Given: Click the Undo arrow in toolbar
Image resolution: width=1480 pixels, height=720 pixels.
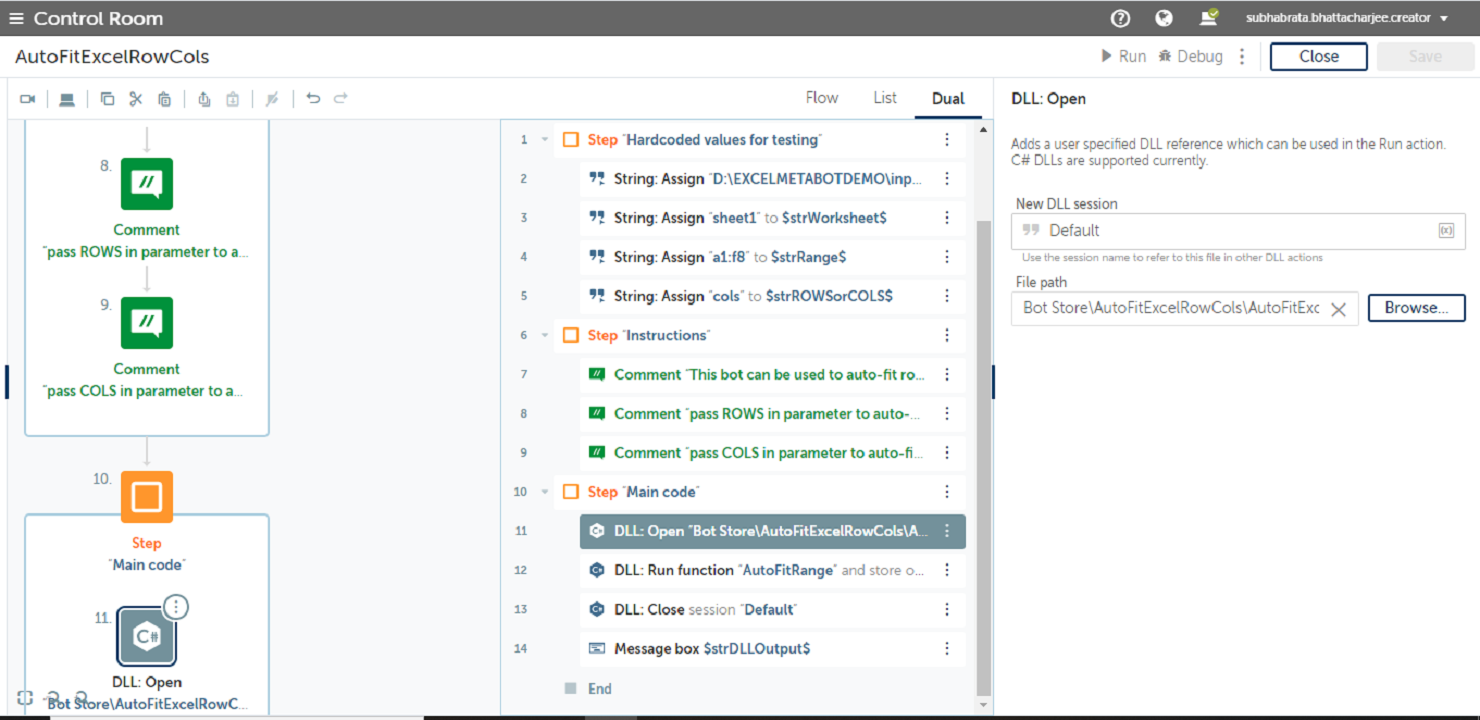Looking at the screenshot, I should tap(313, 98).
